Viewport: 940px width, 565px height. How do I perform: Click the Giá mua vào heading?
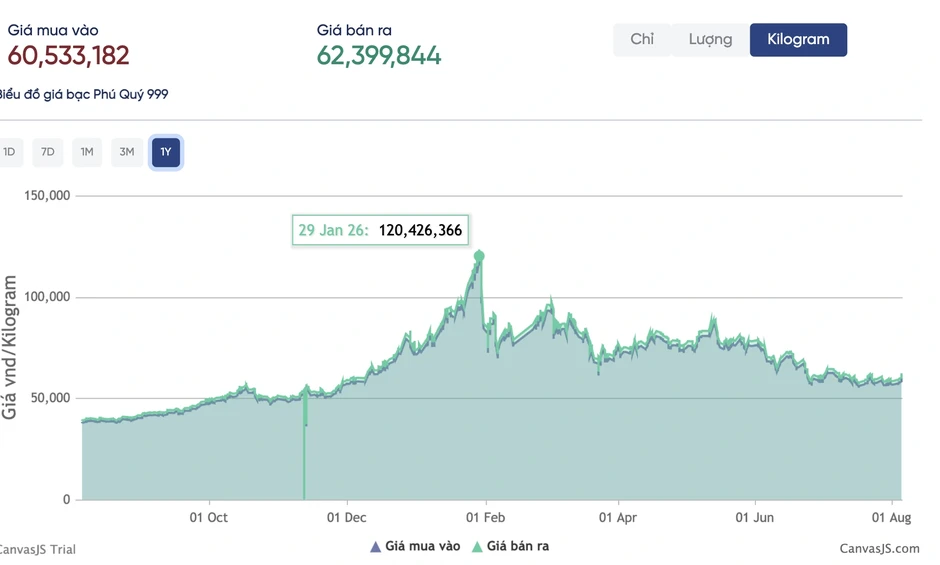pyautogui.click(x=53, y=31)
